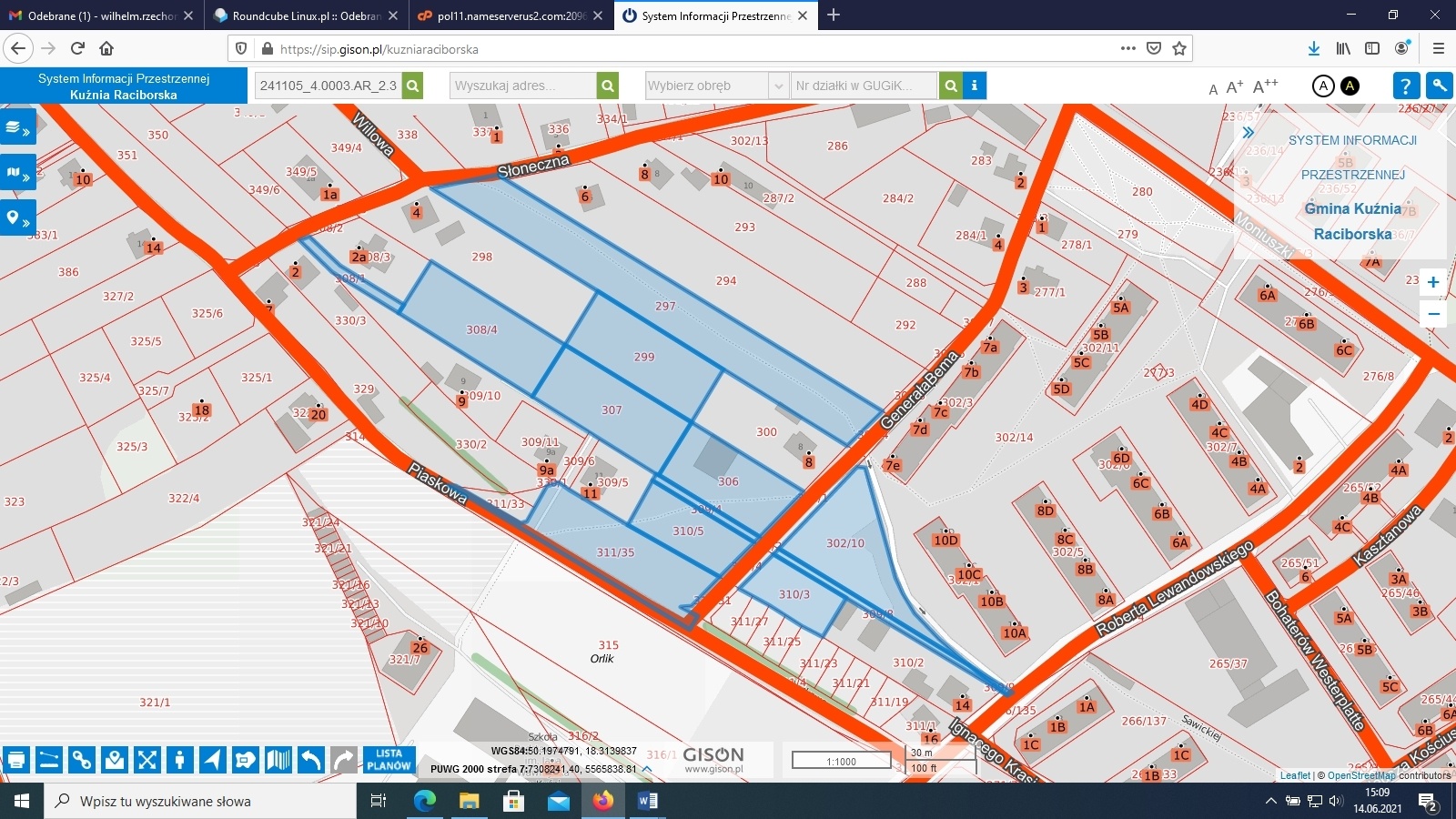This screenshot has width=1456, height=819.
Task: Switch to the Roundcube Linux.pl browser tab
Action: point(300,15)
